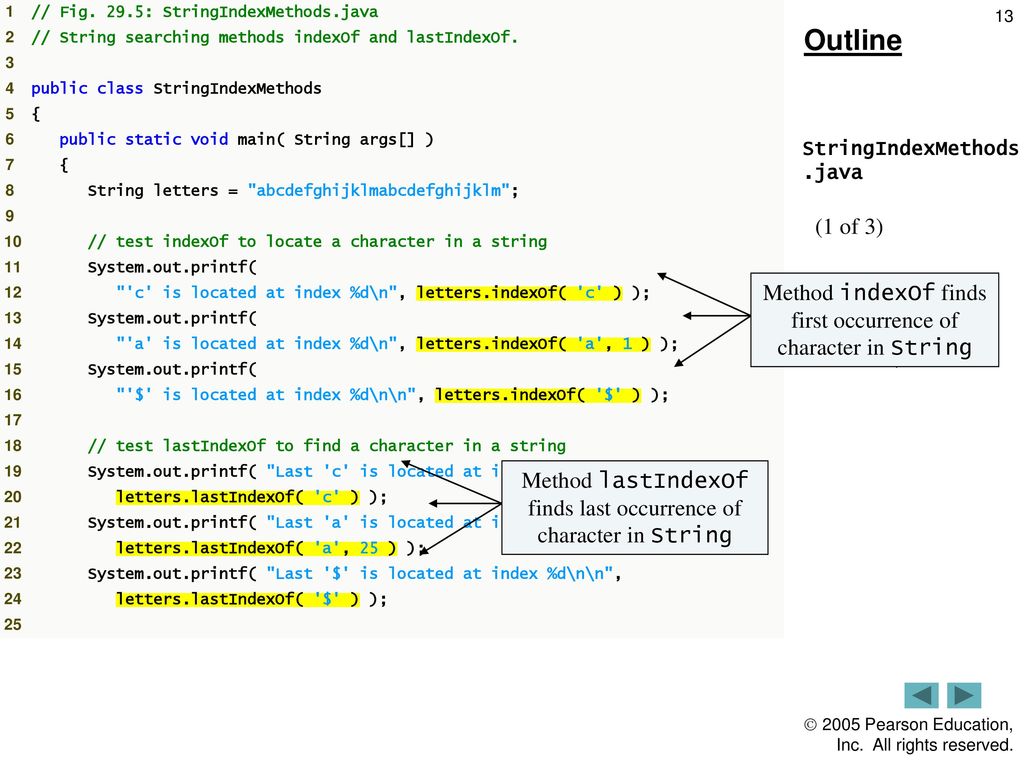Advance with the next slide arrow button
The image size is (1024, 768).
click(964, 695)
